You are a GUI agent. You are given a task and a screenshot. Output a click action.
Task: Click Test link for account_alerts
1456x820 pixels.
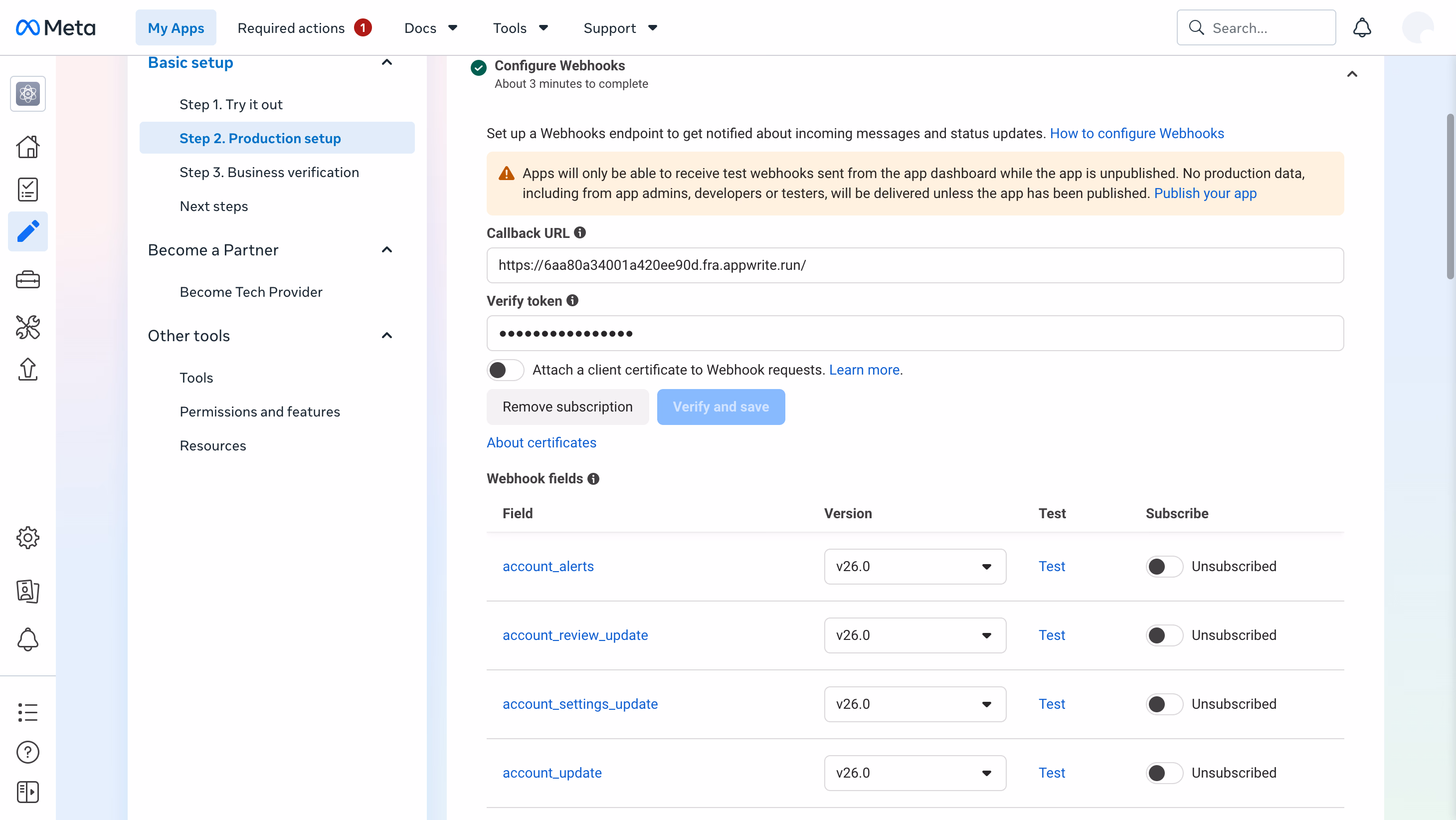(1052, 566)
